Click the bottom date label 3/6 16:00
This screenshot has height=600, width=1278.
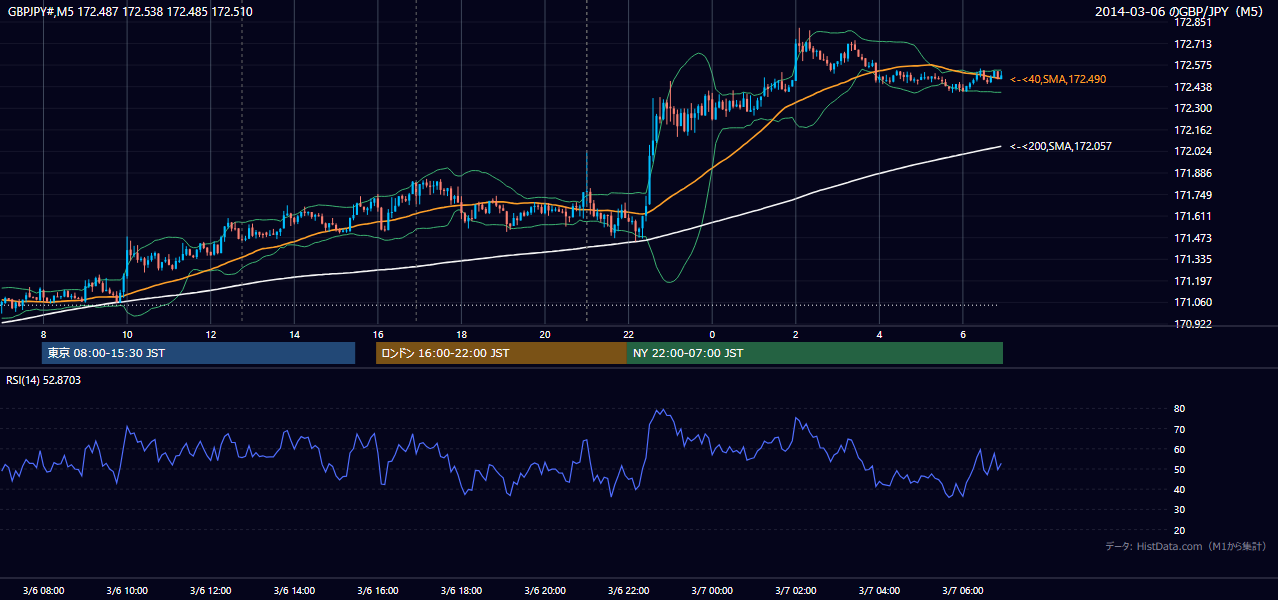tap(378, 590)
